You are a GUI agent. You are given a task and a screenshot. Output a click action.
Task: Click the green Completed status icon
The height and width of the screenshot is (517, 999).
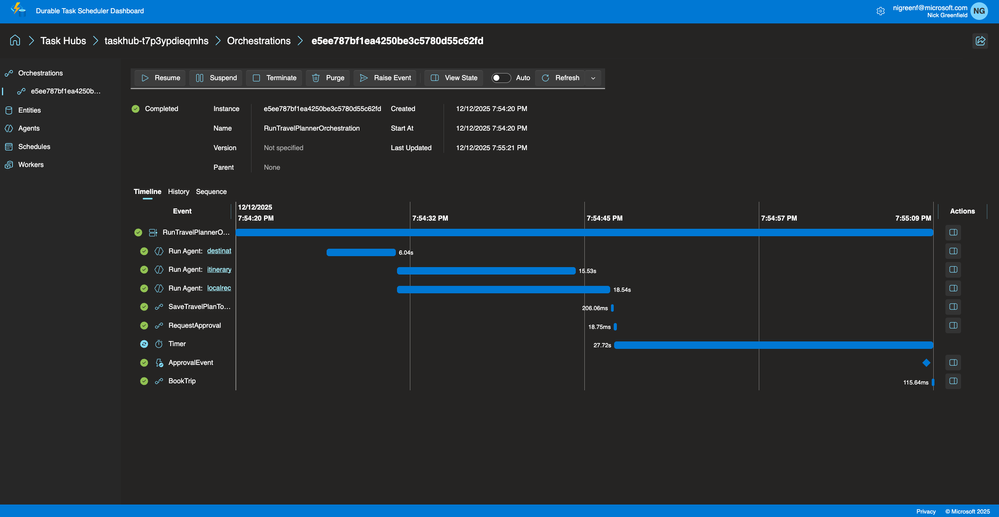tap(136, 109)
